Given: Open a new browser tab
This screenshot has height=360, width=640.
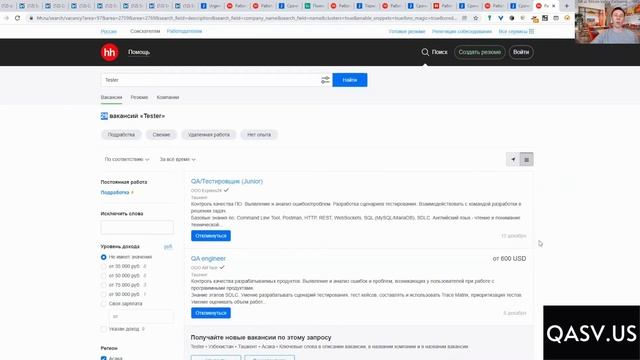Looking at the screenshot, I should point(567,6).
